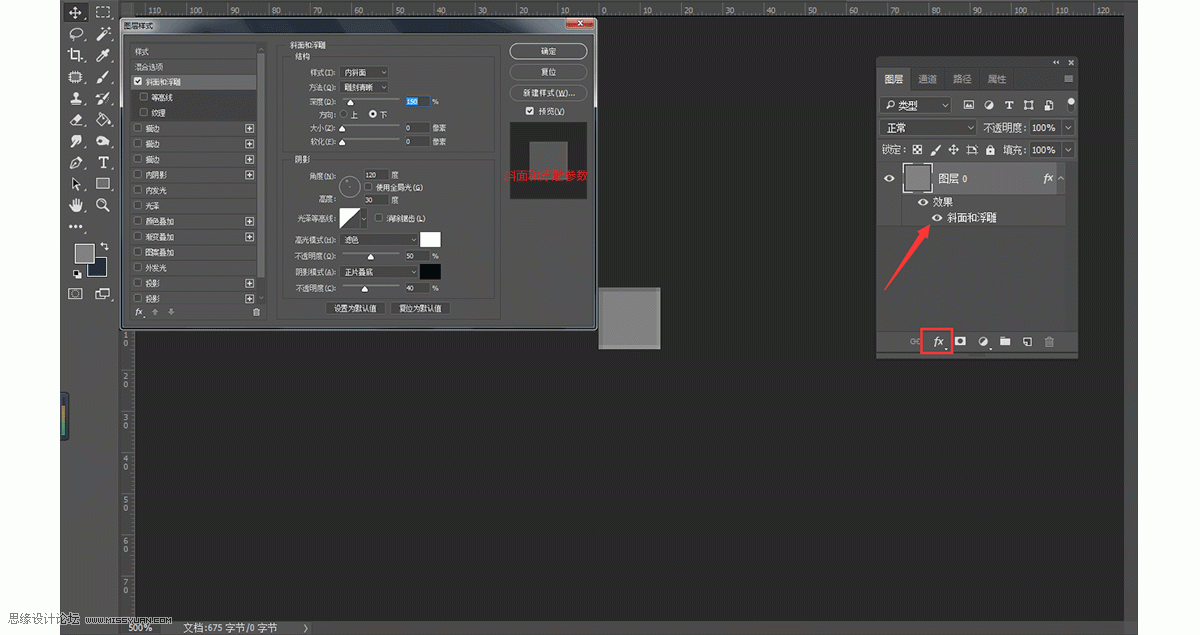
Task: Open the 高光模式 滤色 dropdown
Action: point(380,240)
